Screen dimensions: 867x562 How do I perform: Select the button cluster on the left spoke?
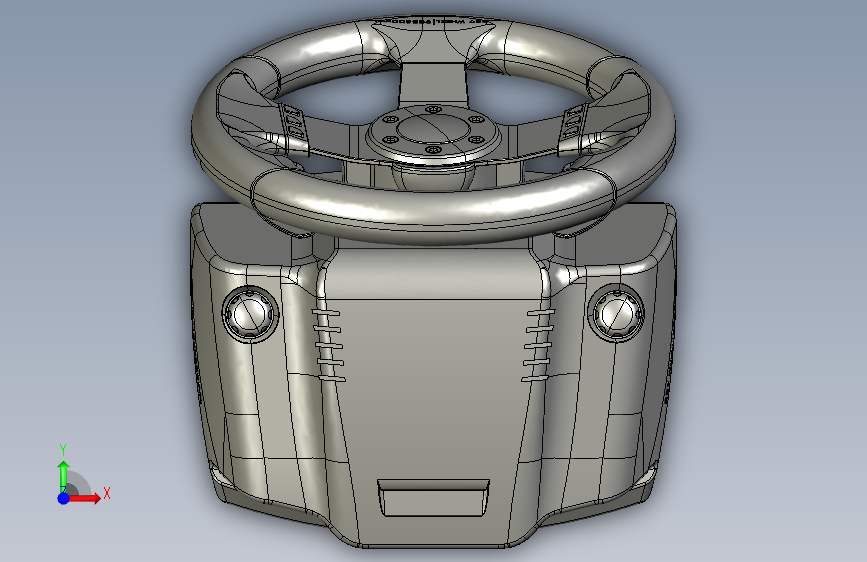click(293, 122)
